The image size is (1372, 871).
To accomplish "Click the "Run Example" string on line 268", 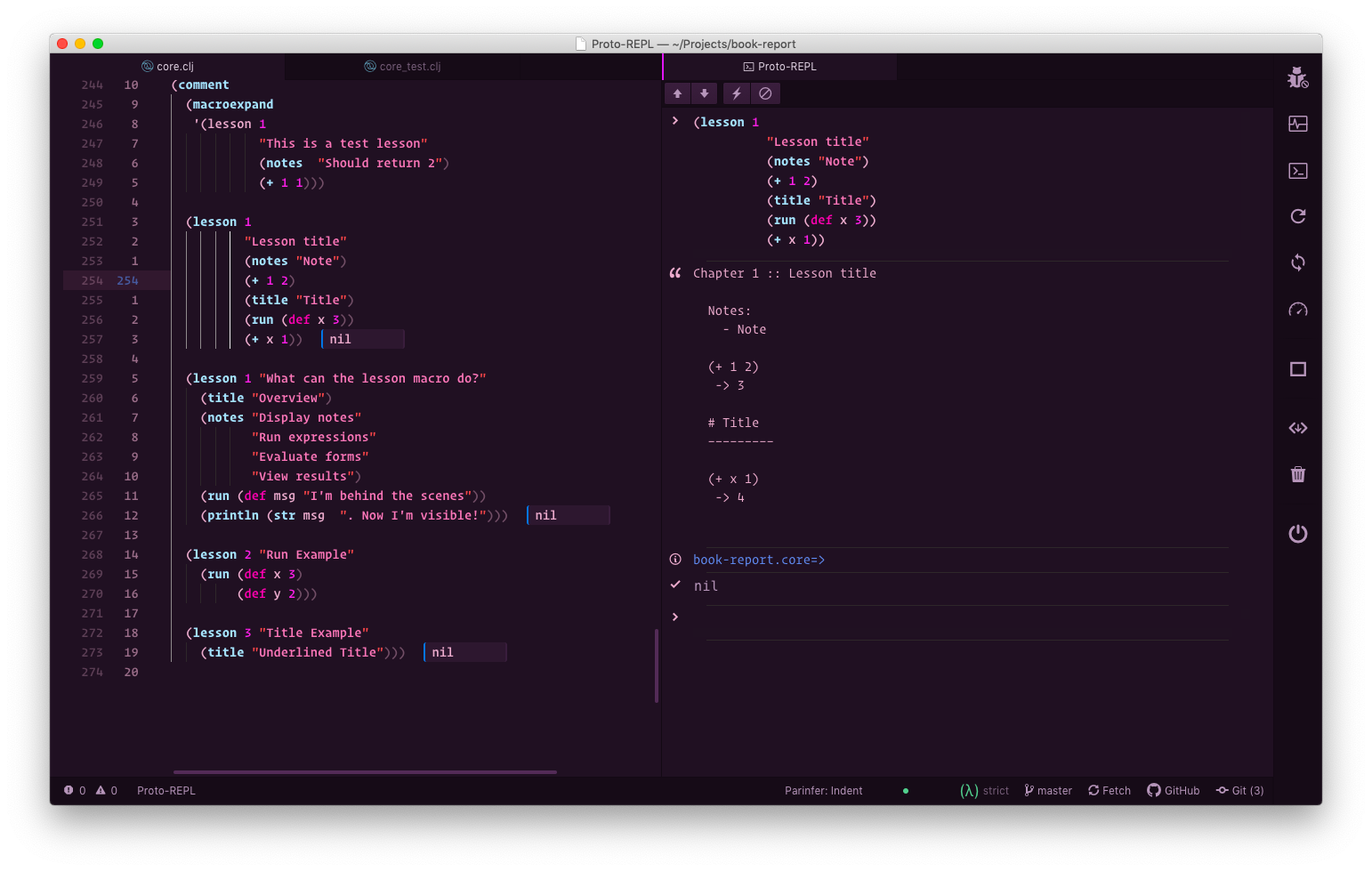I will [306, 554].
